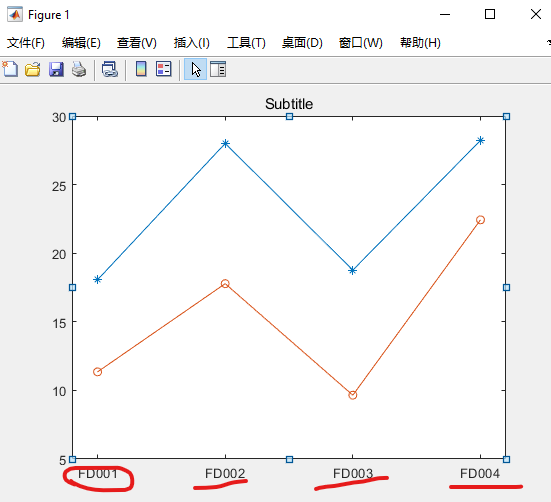Maximize the Figure 1 window

pyautogui.click(x=490, y=14)
